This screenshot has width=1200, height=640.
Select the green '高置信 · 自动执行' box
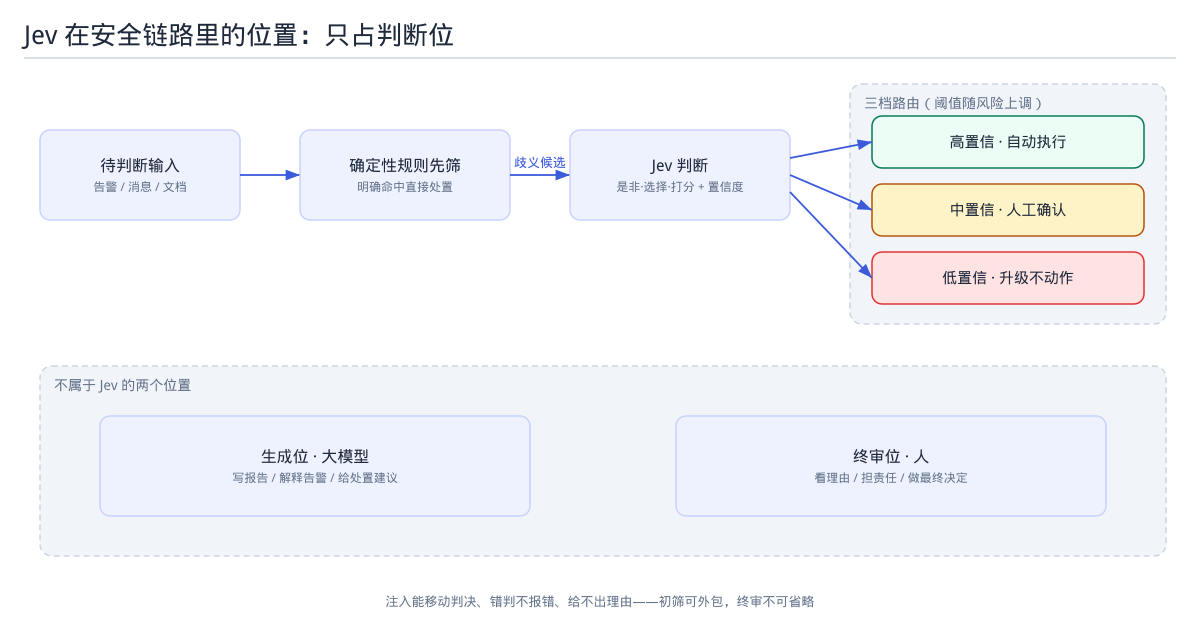(1008, 142)
